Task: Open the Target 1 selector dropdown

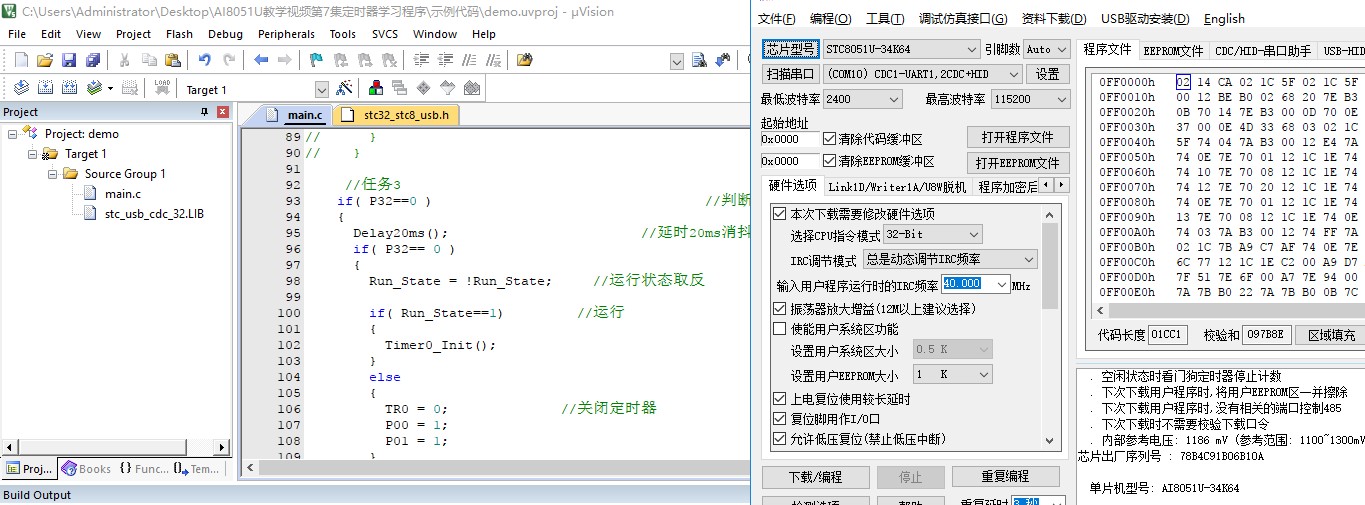Action: pyautogui.click(x=321, y=89)
